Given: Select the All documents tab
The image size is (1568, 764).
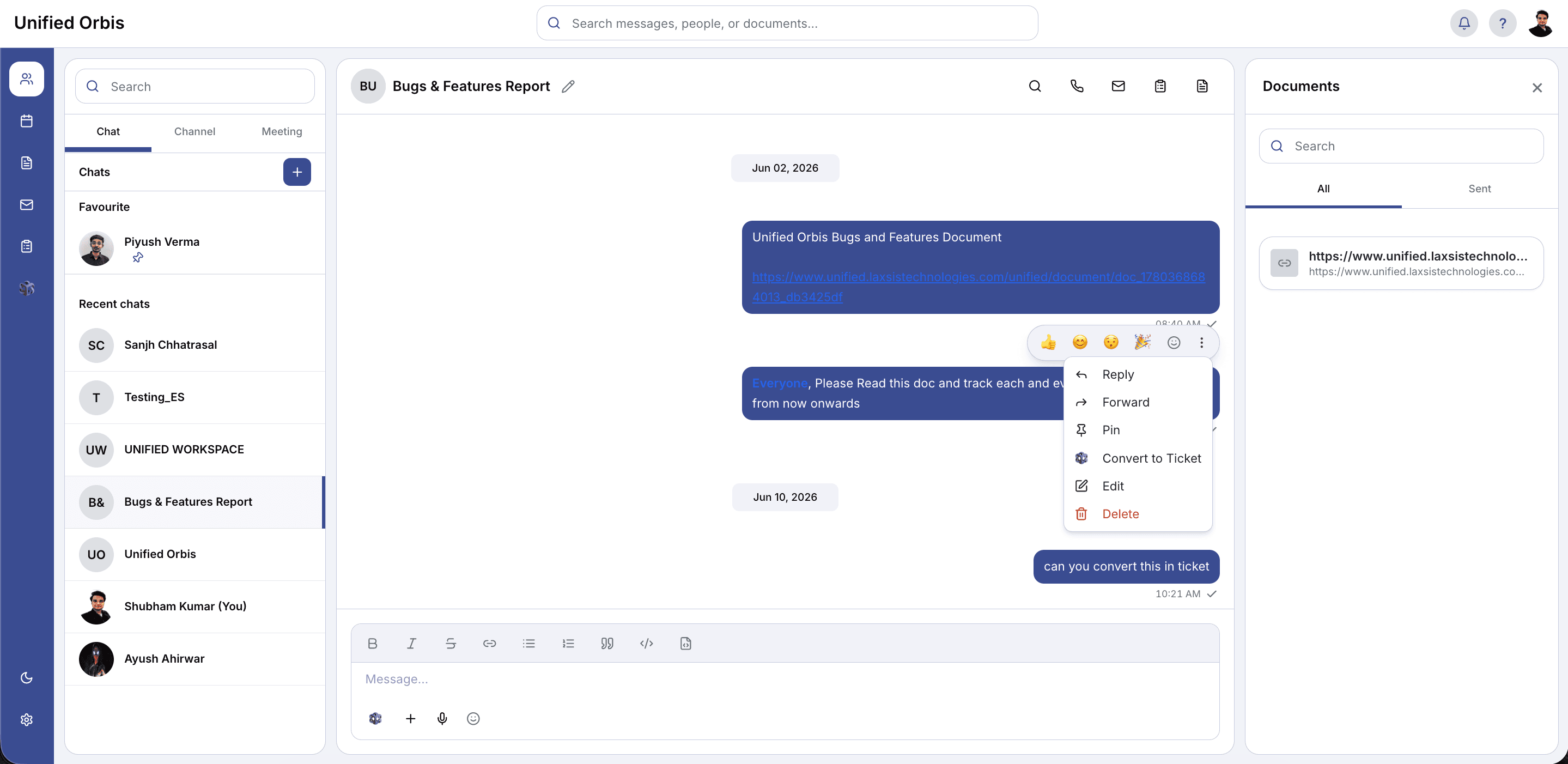Looking at the screenshot, I should pos(1323,189).
